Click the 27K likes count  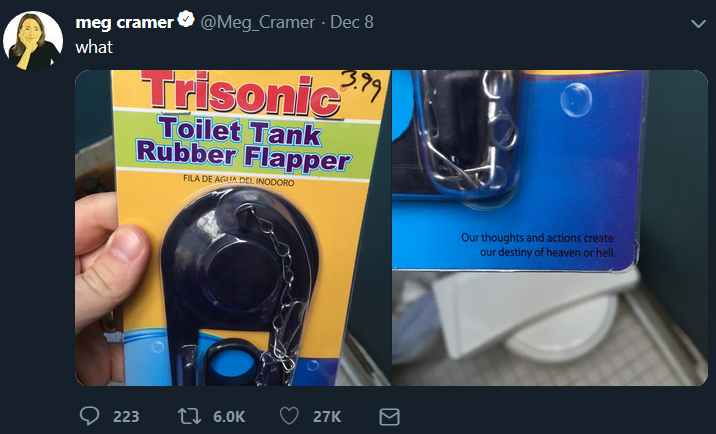point(328,416)
